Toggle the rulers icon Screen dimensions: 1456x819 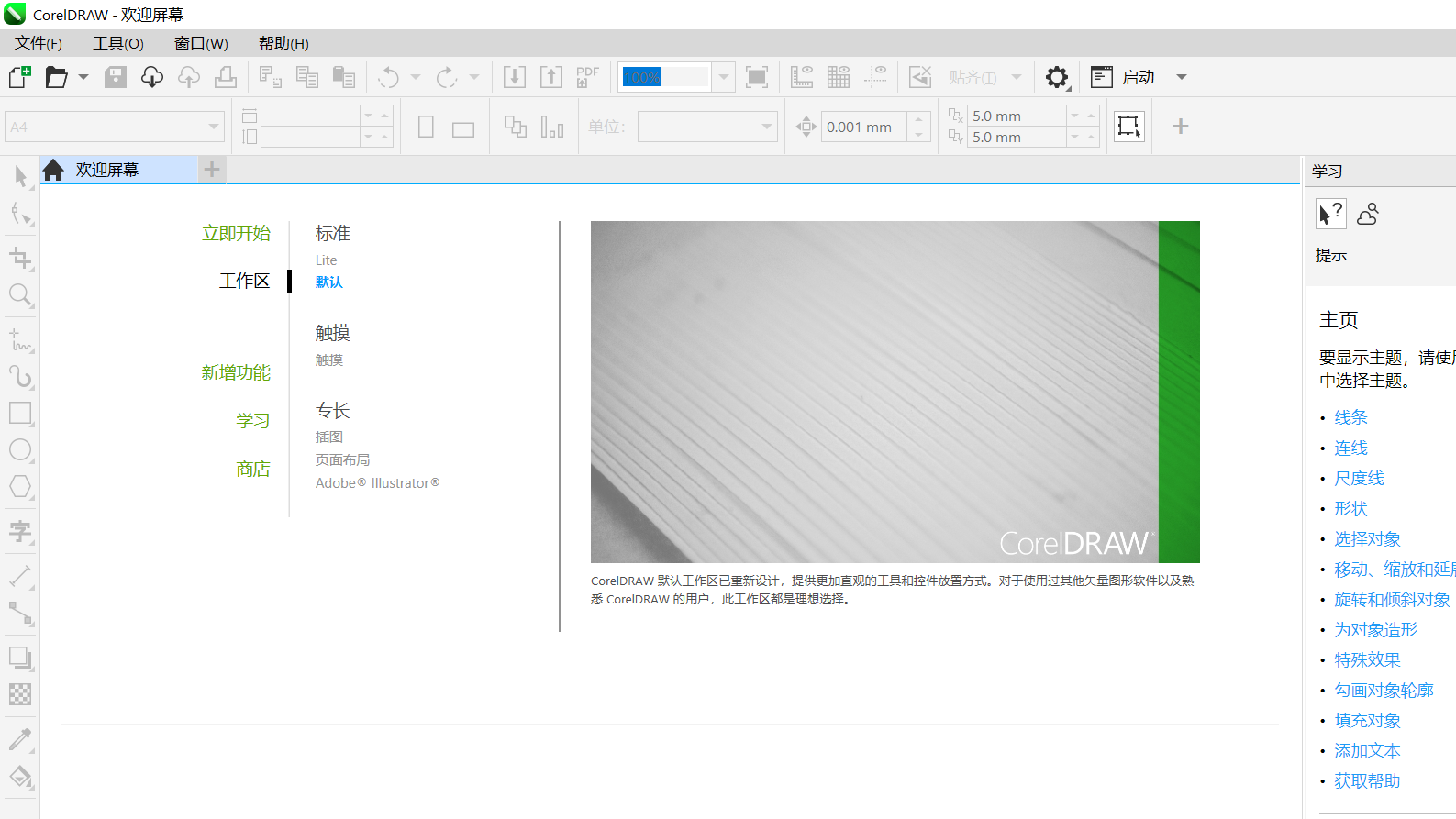point(802,77)
